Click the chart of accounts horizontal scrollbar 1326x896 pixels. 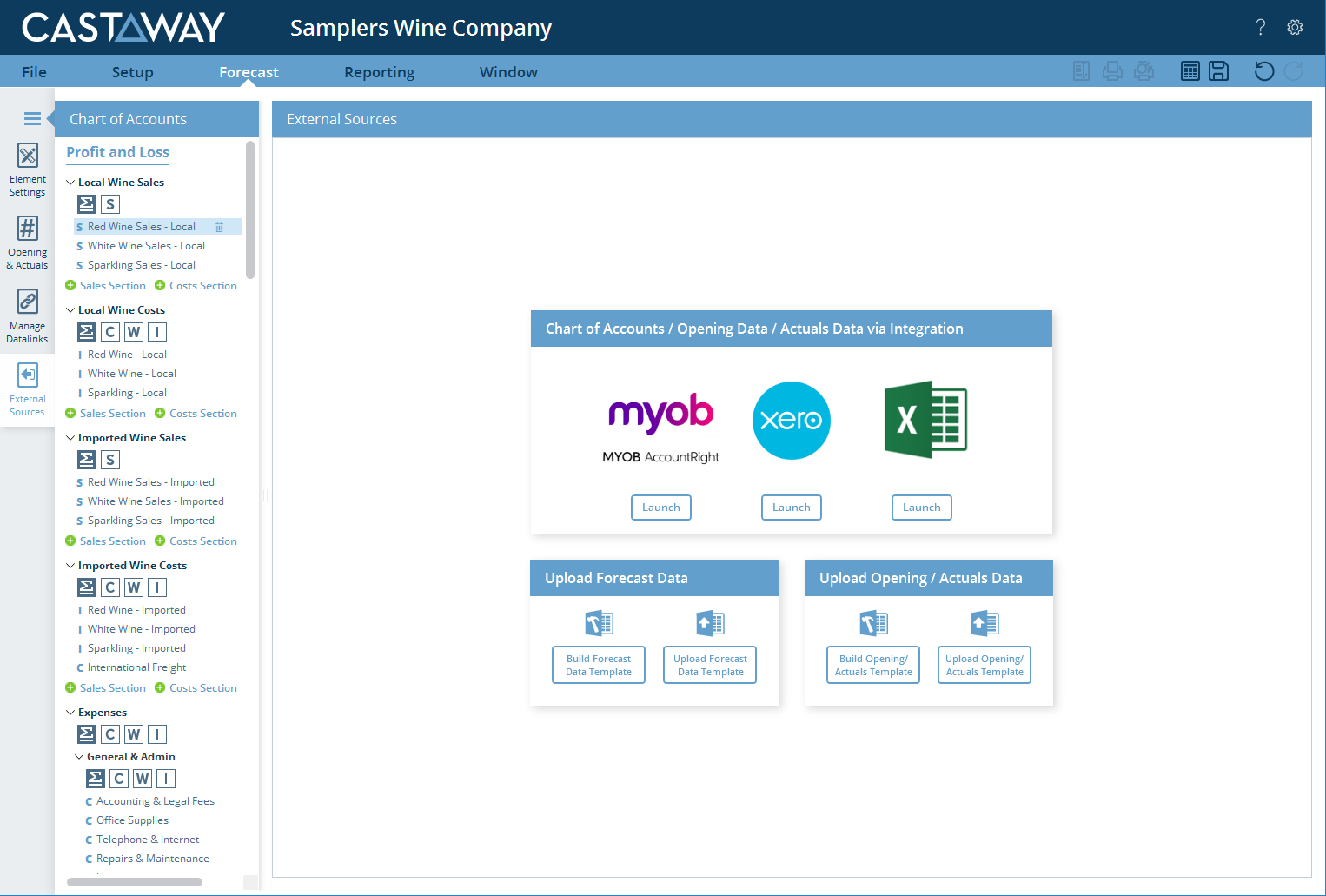pyautogui.click(x=135, y=882)
